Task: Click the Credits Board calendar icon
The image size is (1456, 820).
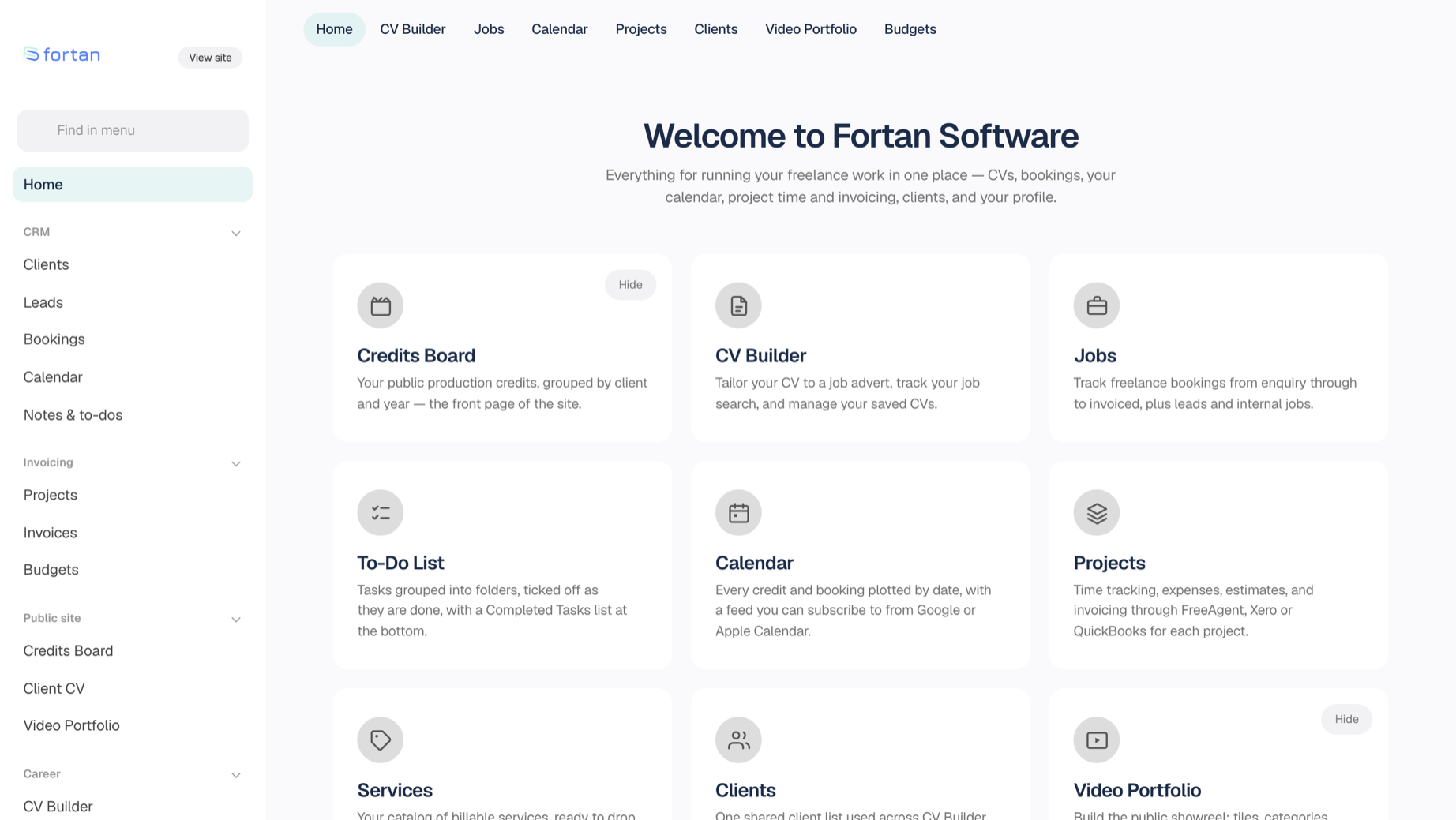Action: coord(380,305)
